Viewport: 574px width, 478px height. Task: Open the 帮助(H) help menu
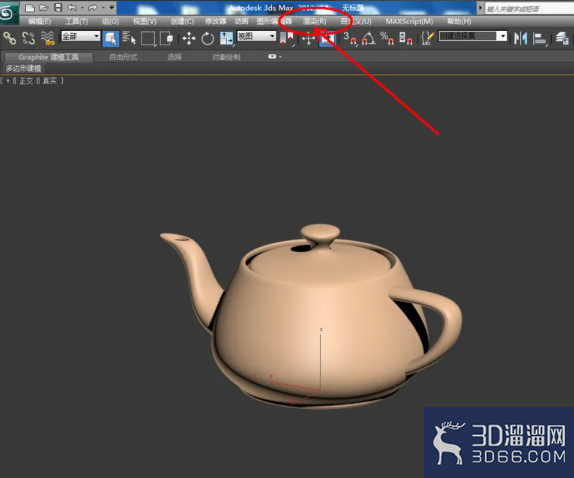tap(459, 21)
